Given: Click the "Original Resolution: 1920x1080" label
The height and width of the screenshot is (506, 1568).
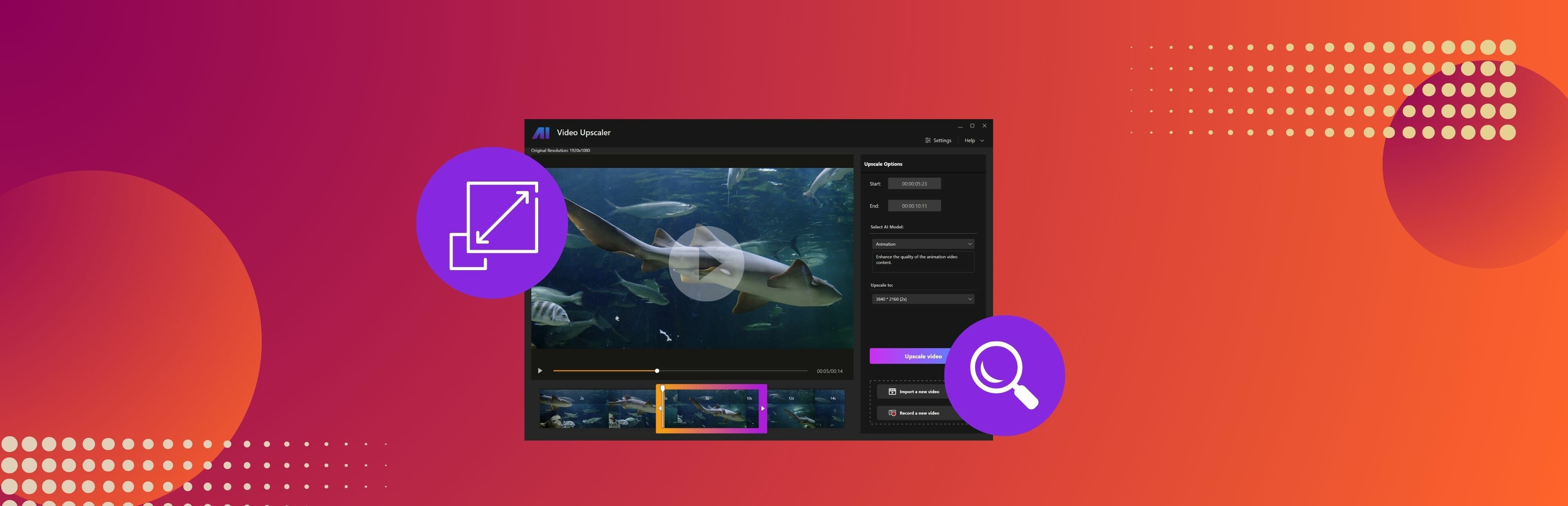Looking at the screenshot, I should click(x=561, y=150).
